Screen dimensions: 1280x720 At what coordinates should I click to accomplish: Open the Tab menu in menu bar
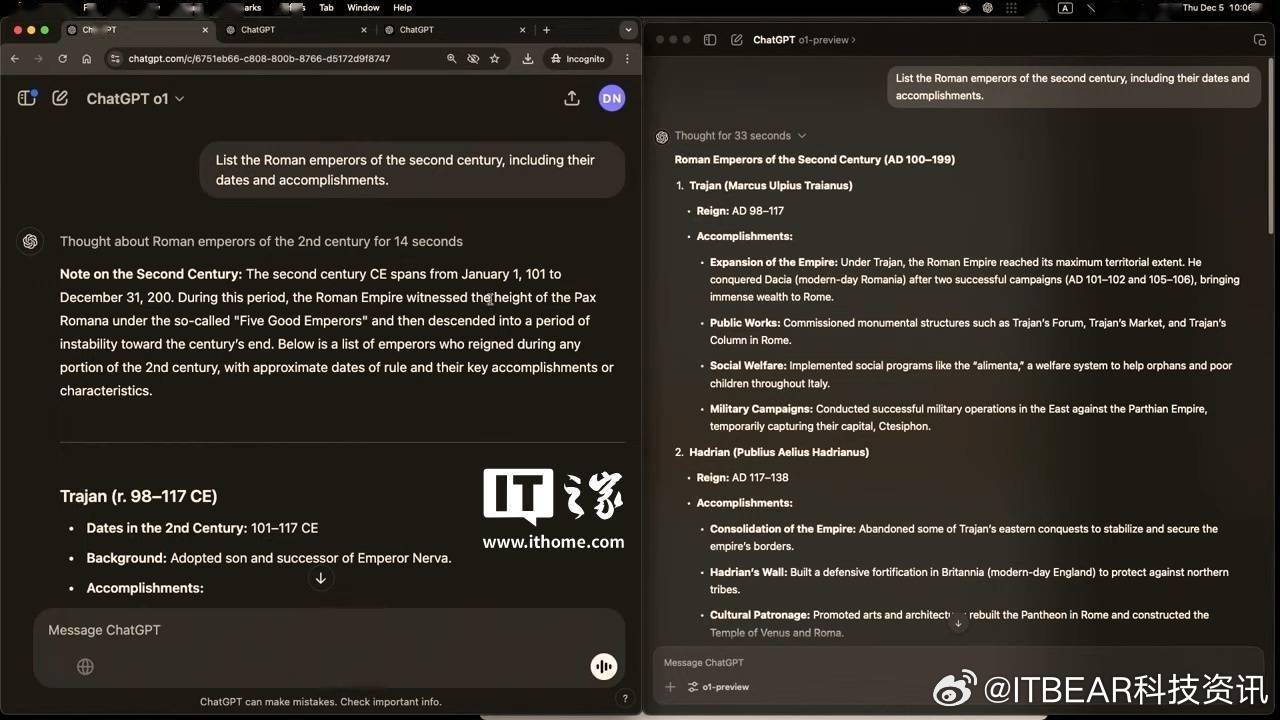point(326,7)
